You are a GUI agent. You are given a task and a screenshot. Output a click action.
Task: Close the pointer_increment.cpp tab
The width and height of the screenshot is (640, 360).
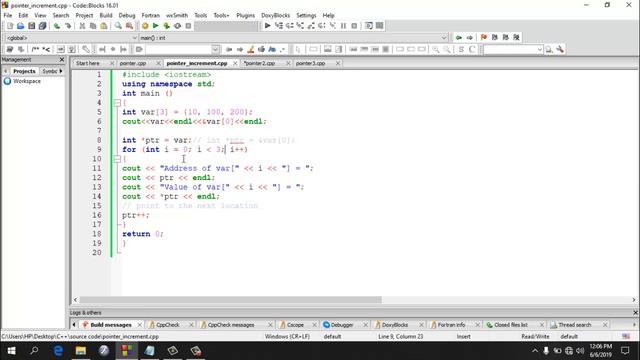(x=235, y=63)
